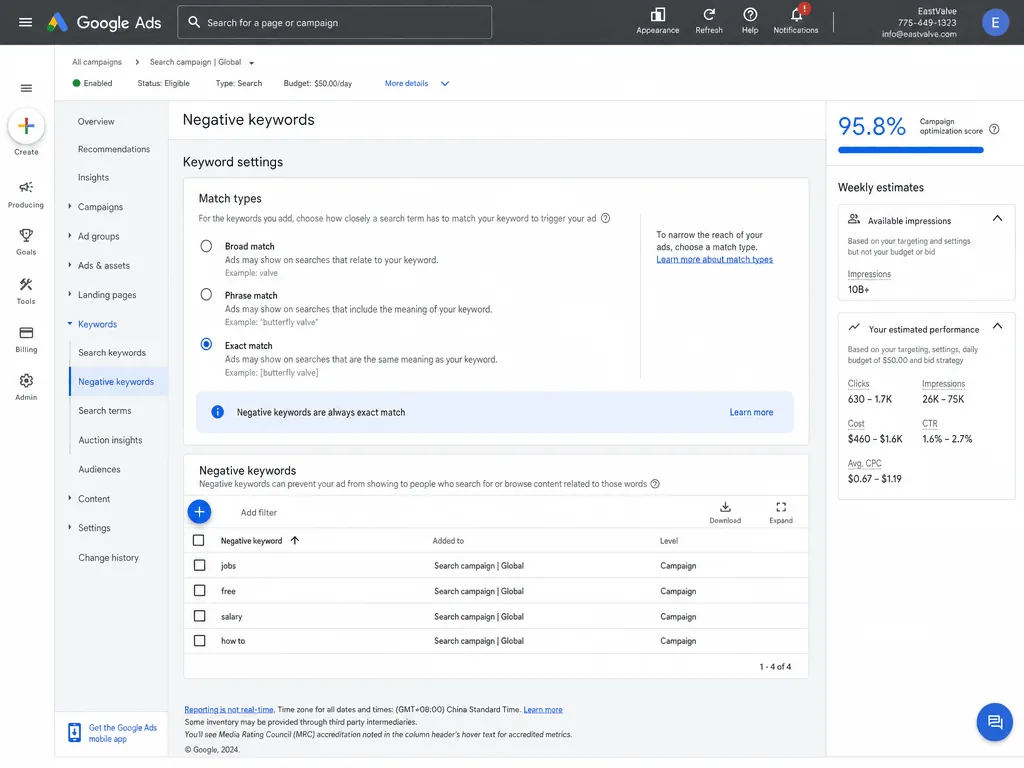The height and width of the screenshot is (768, 1024).
Task: Click the Add filter field
Action: point(259,513)
